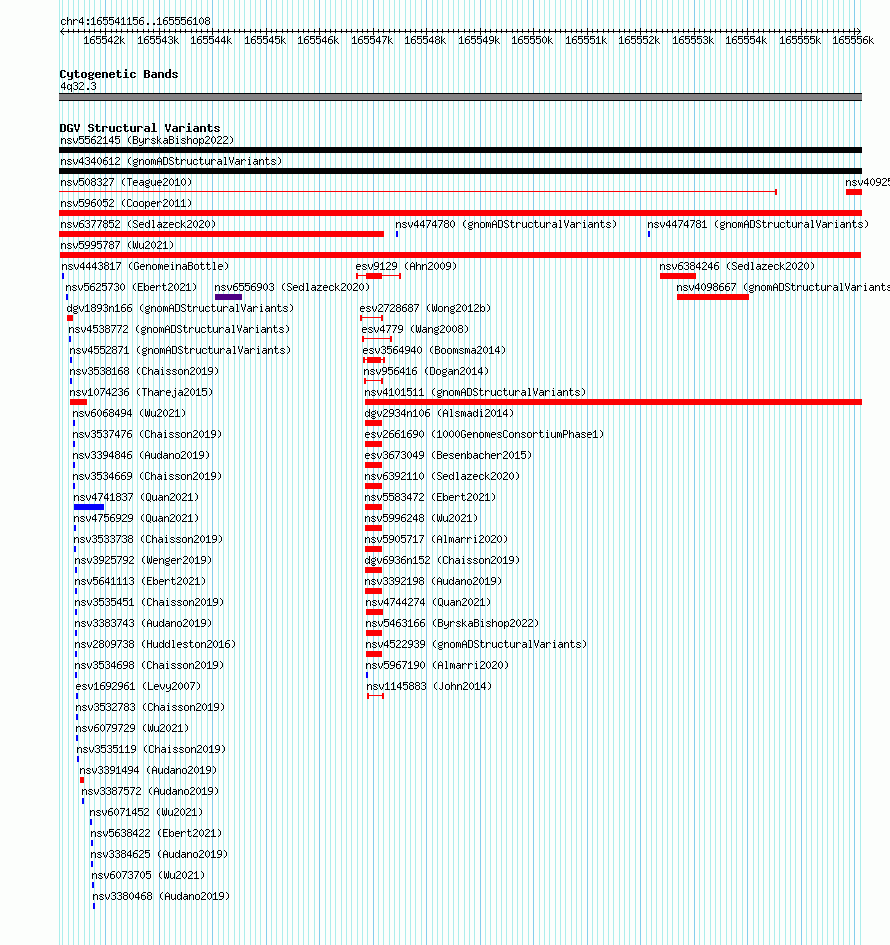Click the 165552k ruler tick label
The image size is (890, 945).
(x=639, y=40)
